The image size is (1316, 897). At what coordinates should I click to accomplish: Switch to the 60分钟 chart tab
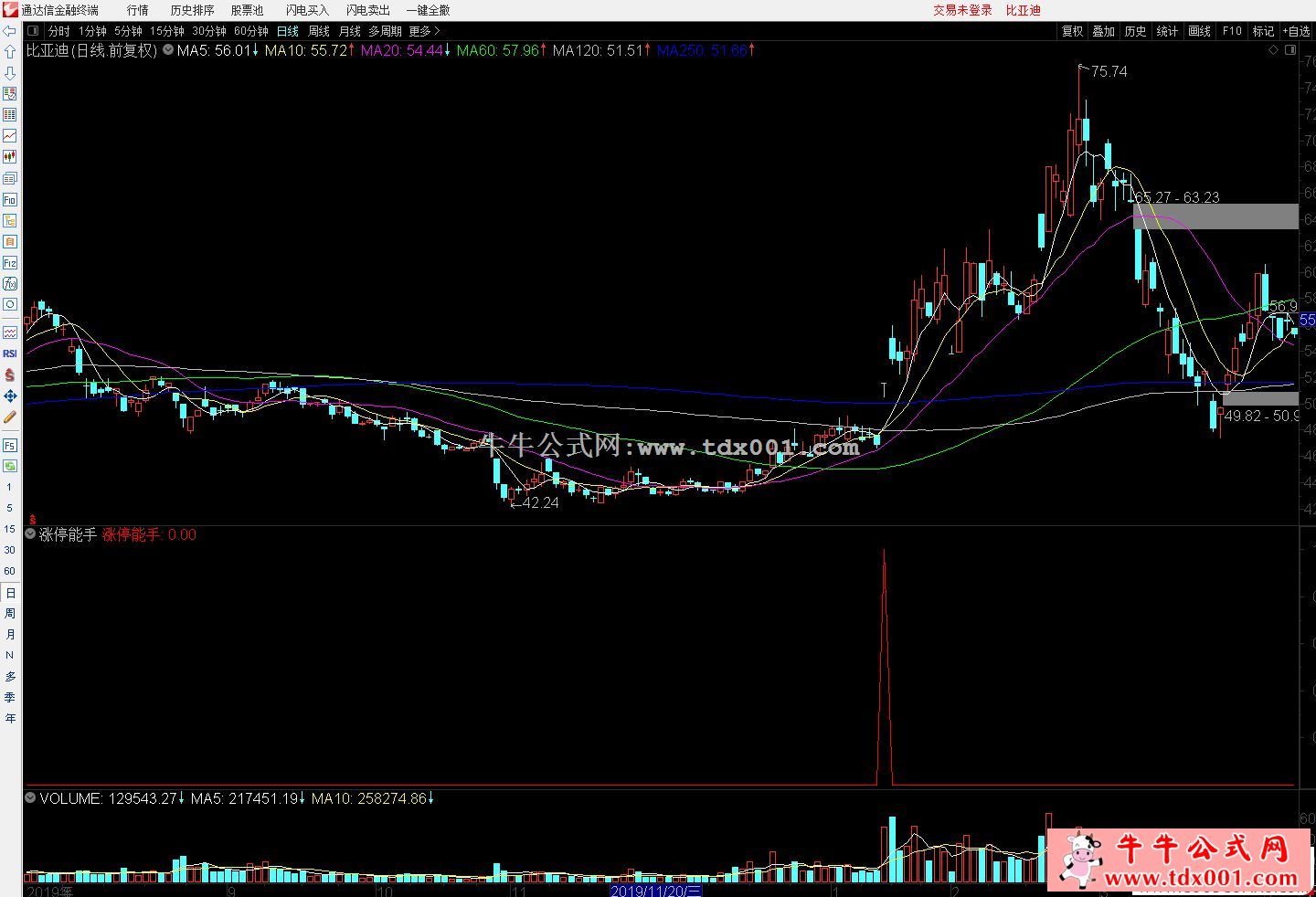click(x=251, y=31)
